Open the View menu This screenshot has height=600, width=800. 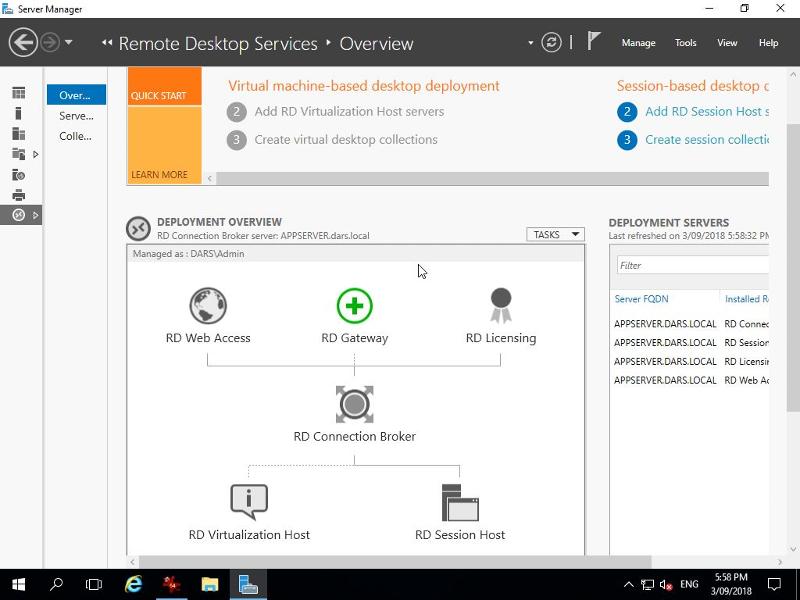pyautogui.click(x=727, y=43)
